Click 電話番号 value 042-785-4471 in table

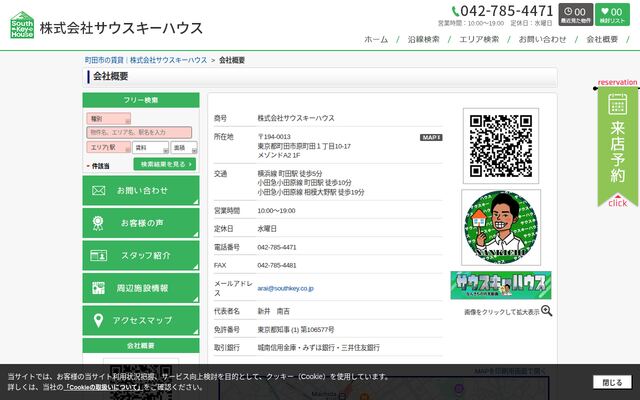coord(277,247)
